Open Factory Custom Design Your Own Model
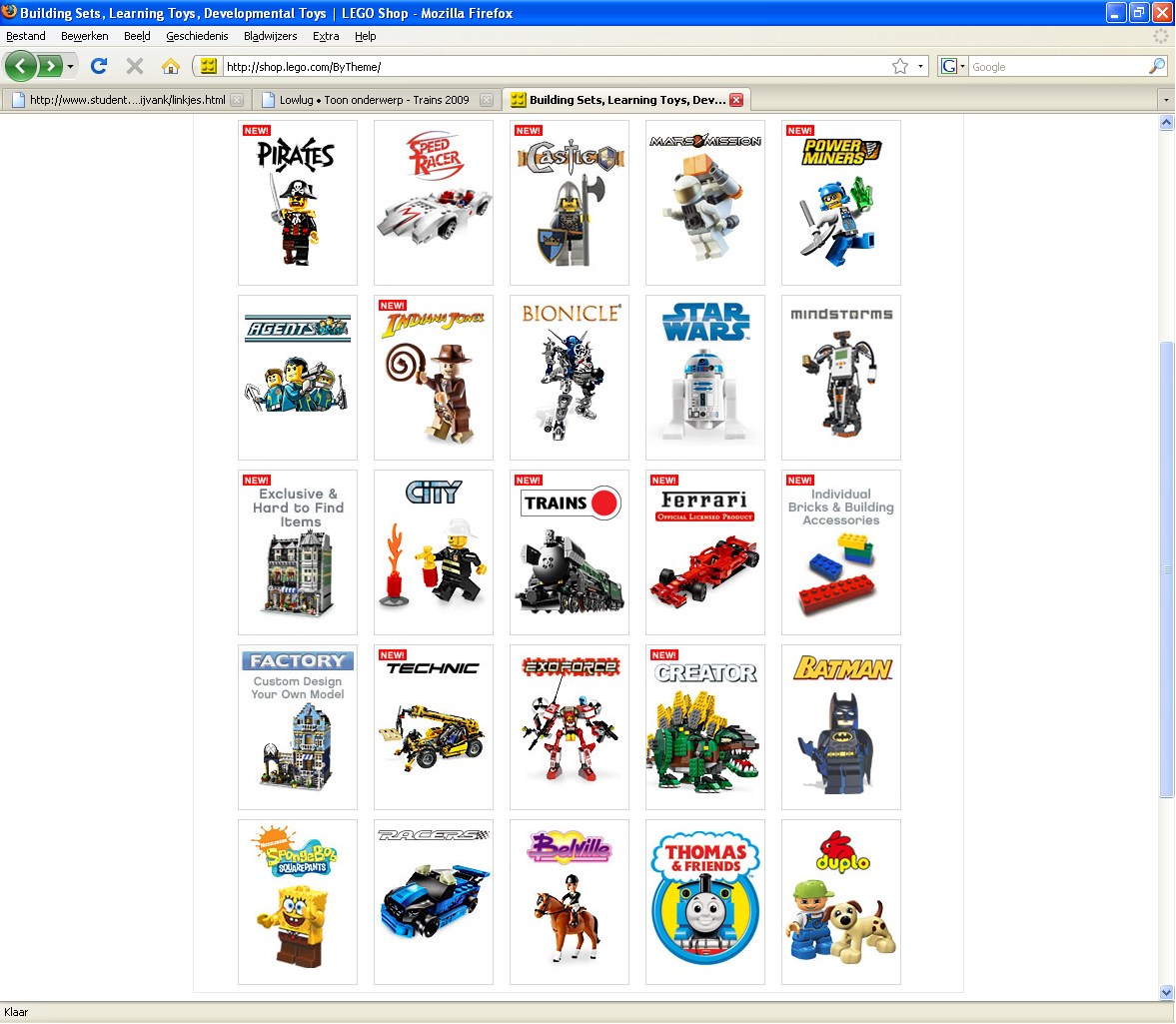 [298, 726]
